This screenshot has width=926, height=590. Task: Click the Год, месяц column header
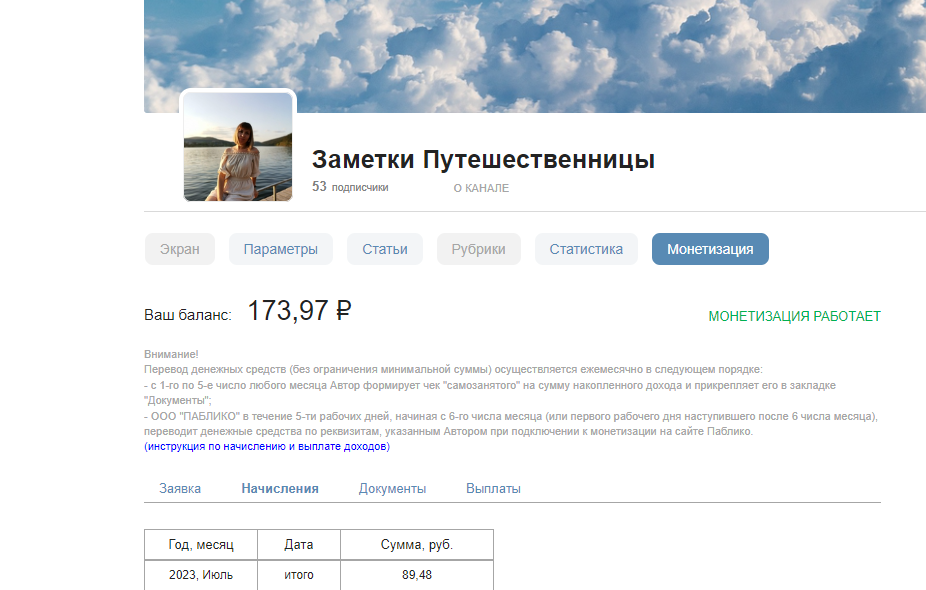pyautogui.click(x=201, y=545)
